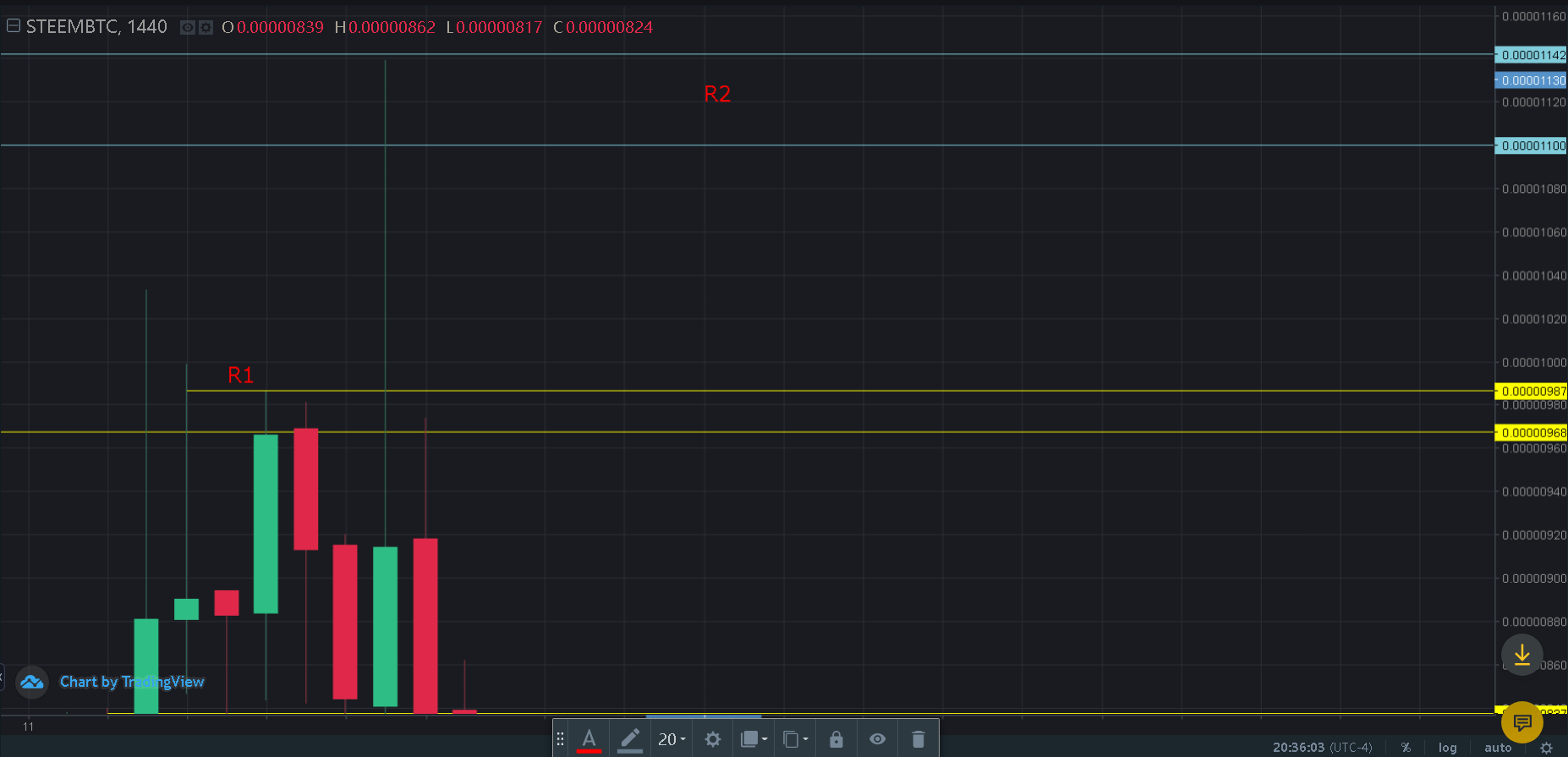Viewport: 1568px width, 757px height.
Task: Open the red text color picker
Action: 589,739
